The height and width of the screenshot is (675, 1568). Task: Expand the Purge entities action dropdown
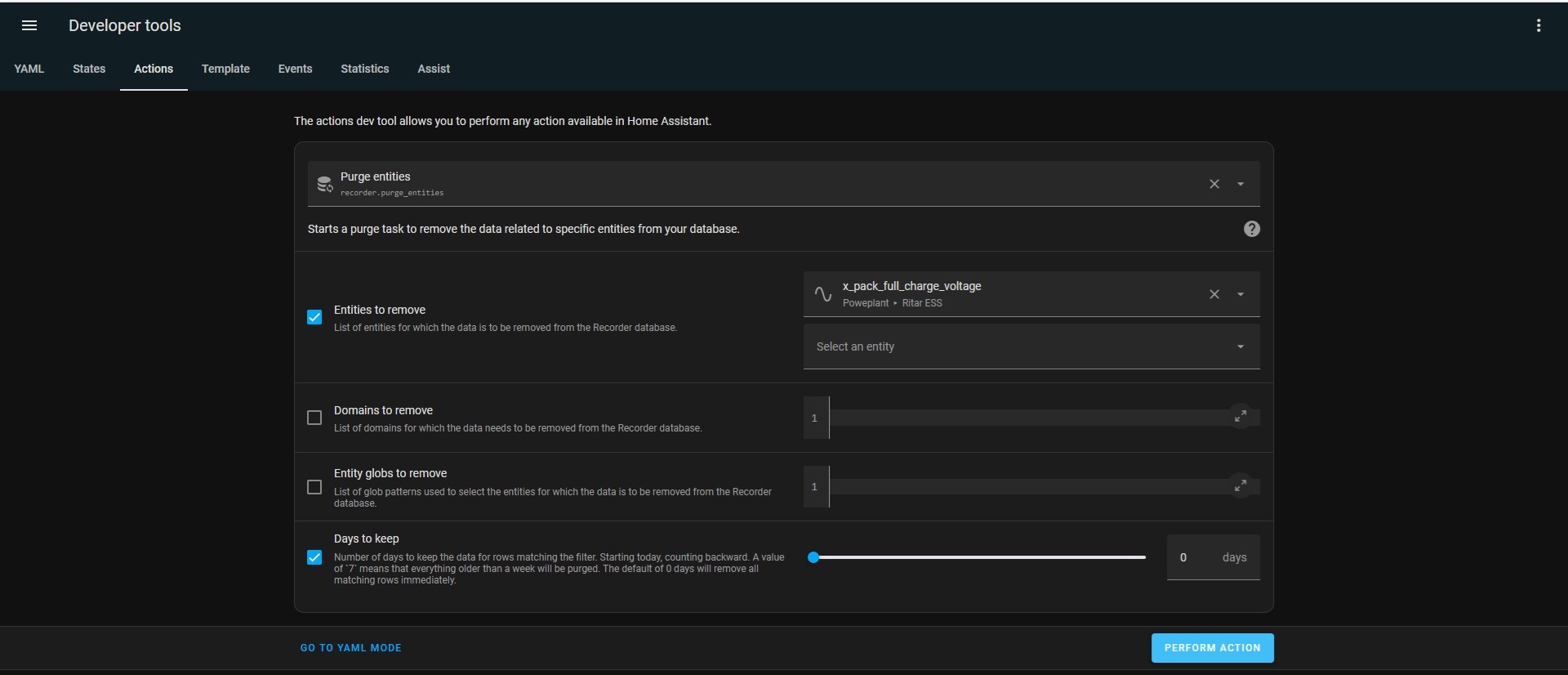[1241, 184]
